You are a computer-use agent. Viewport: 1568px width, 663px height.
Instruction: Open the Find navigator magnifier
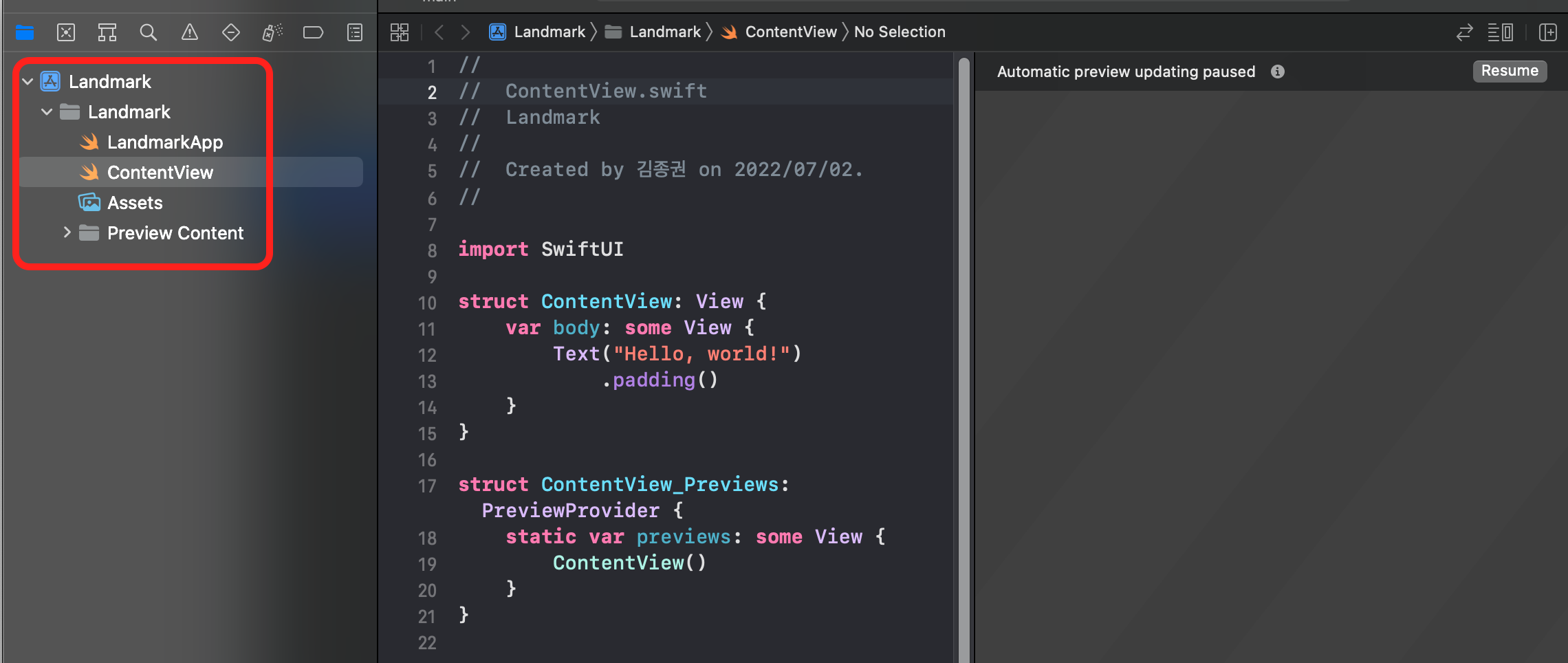(148, 32)
